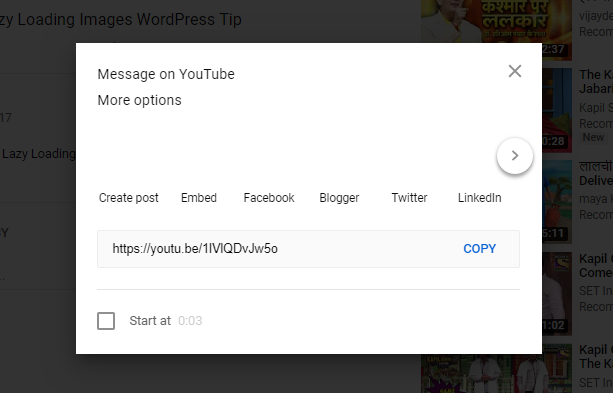Share the video on LinkedIn
The height and width of the screenshot is (393, 613).
pyautogui.click(x=480, y=198)
